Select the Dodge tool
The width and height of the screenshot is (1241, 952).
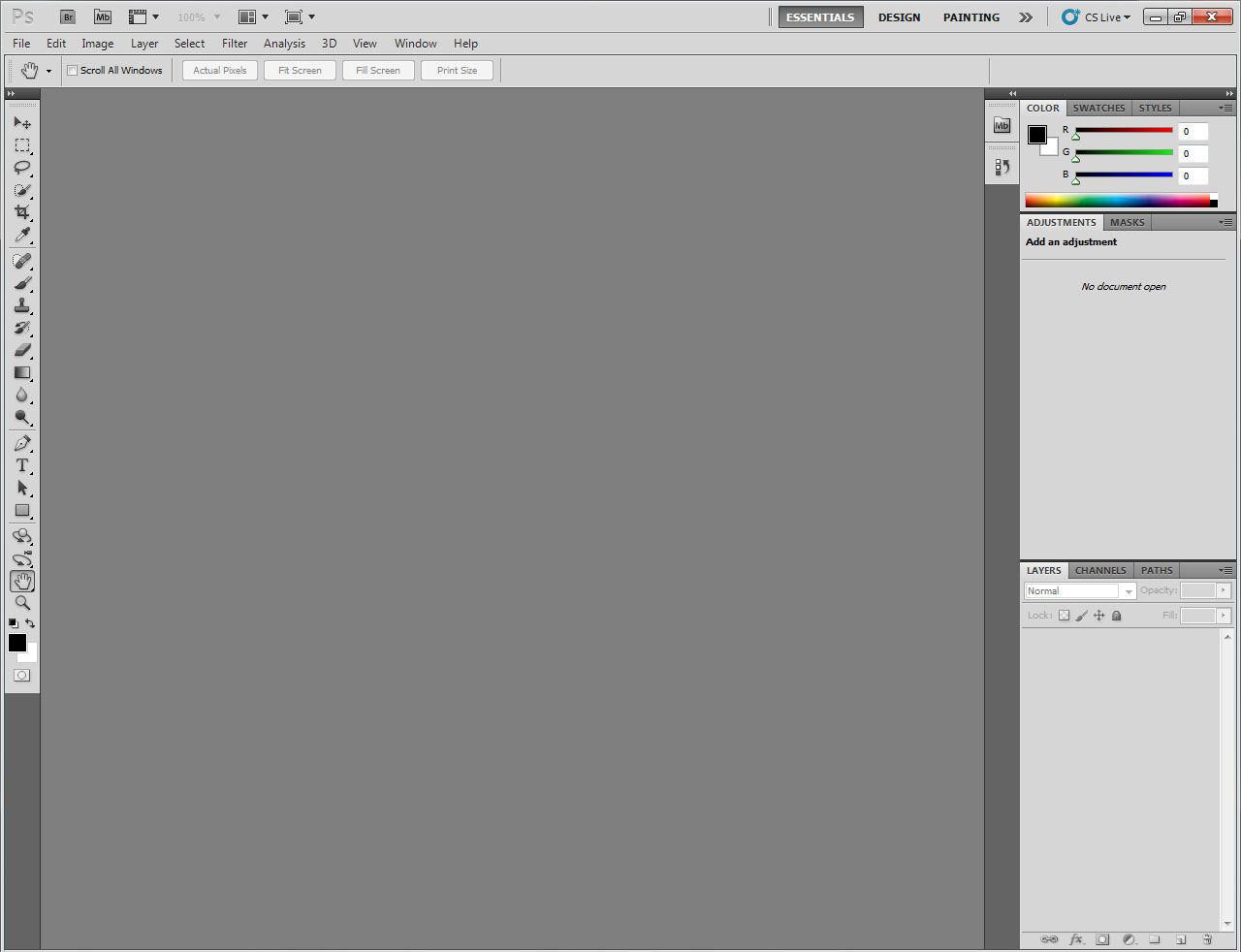(x=22, y=417)
